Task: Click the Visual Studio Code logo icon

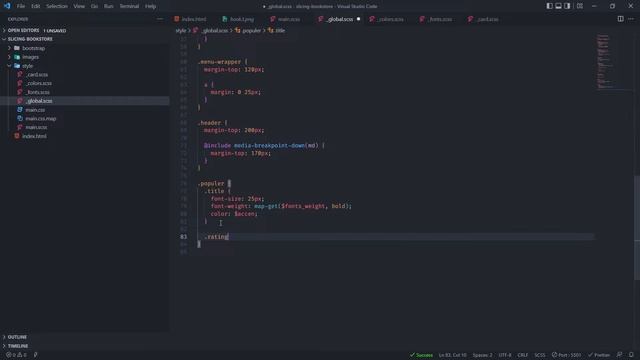Action: [x=7, y=6]
